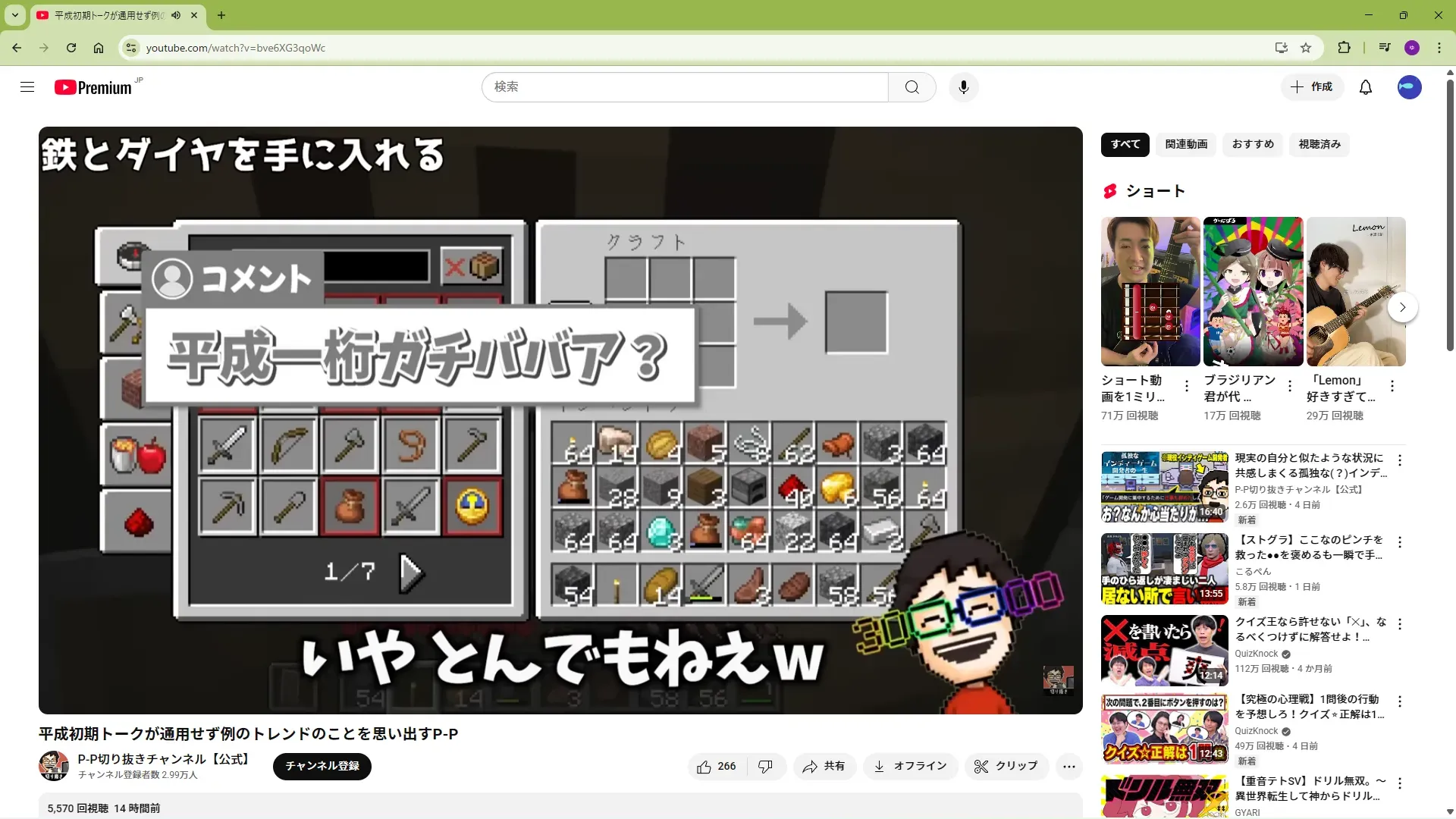This screenshot has width=1456, height=819.
Task: Select the 視聴済み filter chip
Action: coord(1319,144)
